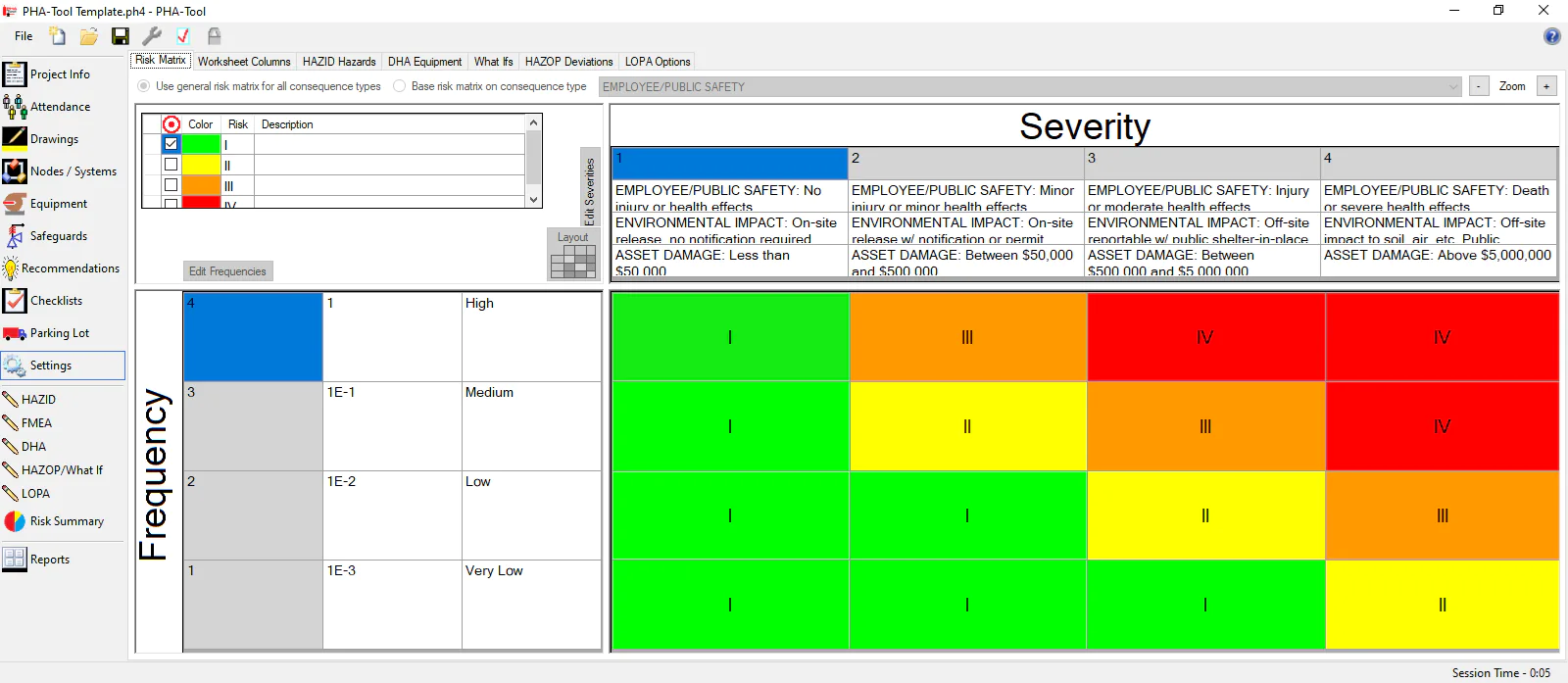Click the green color swatch for risk I
1568x683 pixels.
201,144
